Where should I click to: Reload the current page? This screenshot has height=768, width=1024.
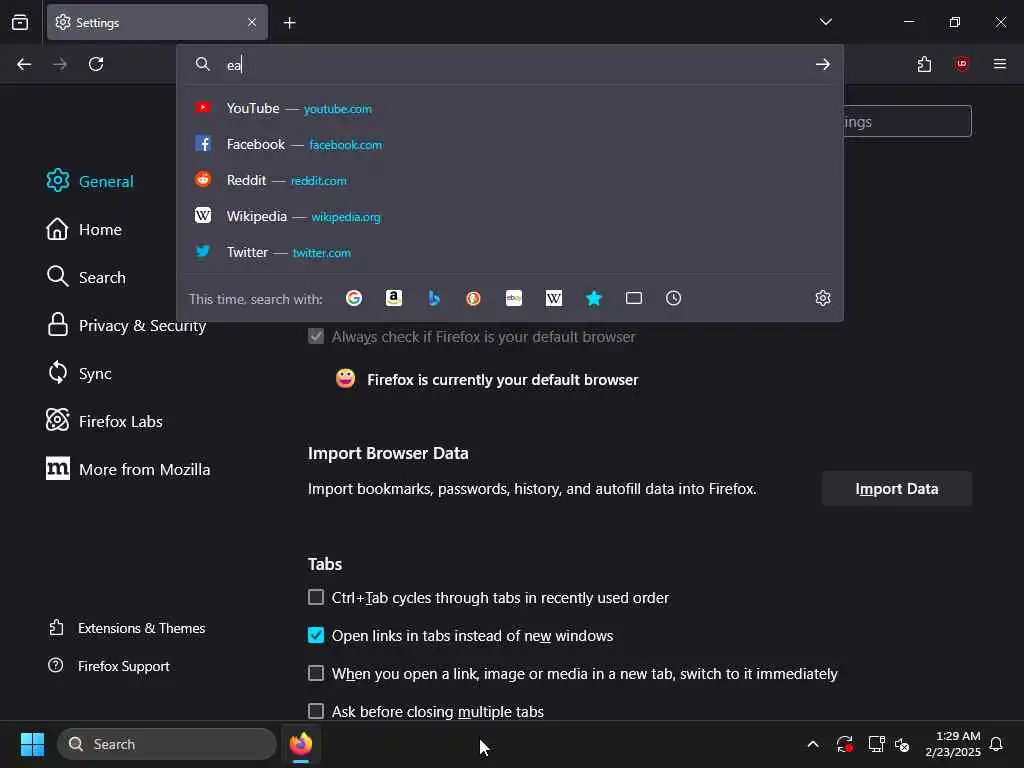click(96, 64)
